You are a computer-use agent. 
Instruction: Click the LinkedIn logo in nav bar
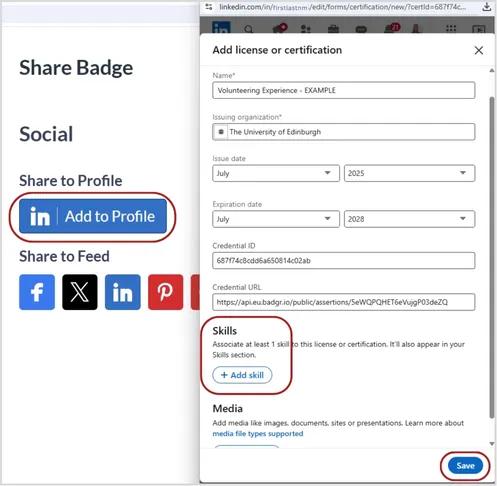click(221, 28)
